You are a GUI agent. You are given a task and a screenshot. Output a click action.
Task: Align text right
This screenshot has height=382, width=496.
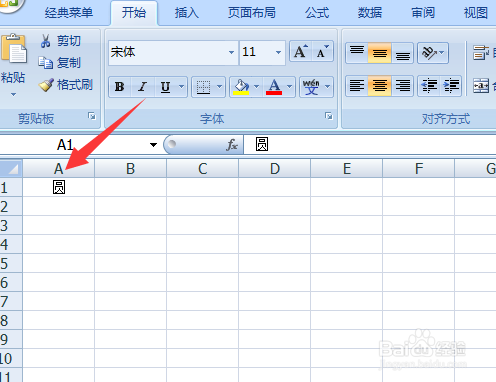tap(403, 86)
